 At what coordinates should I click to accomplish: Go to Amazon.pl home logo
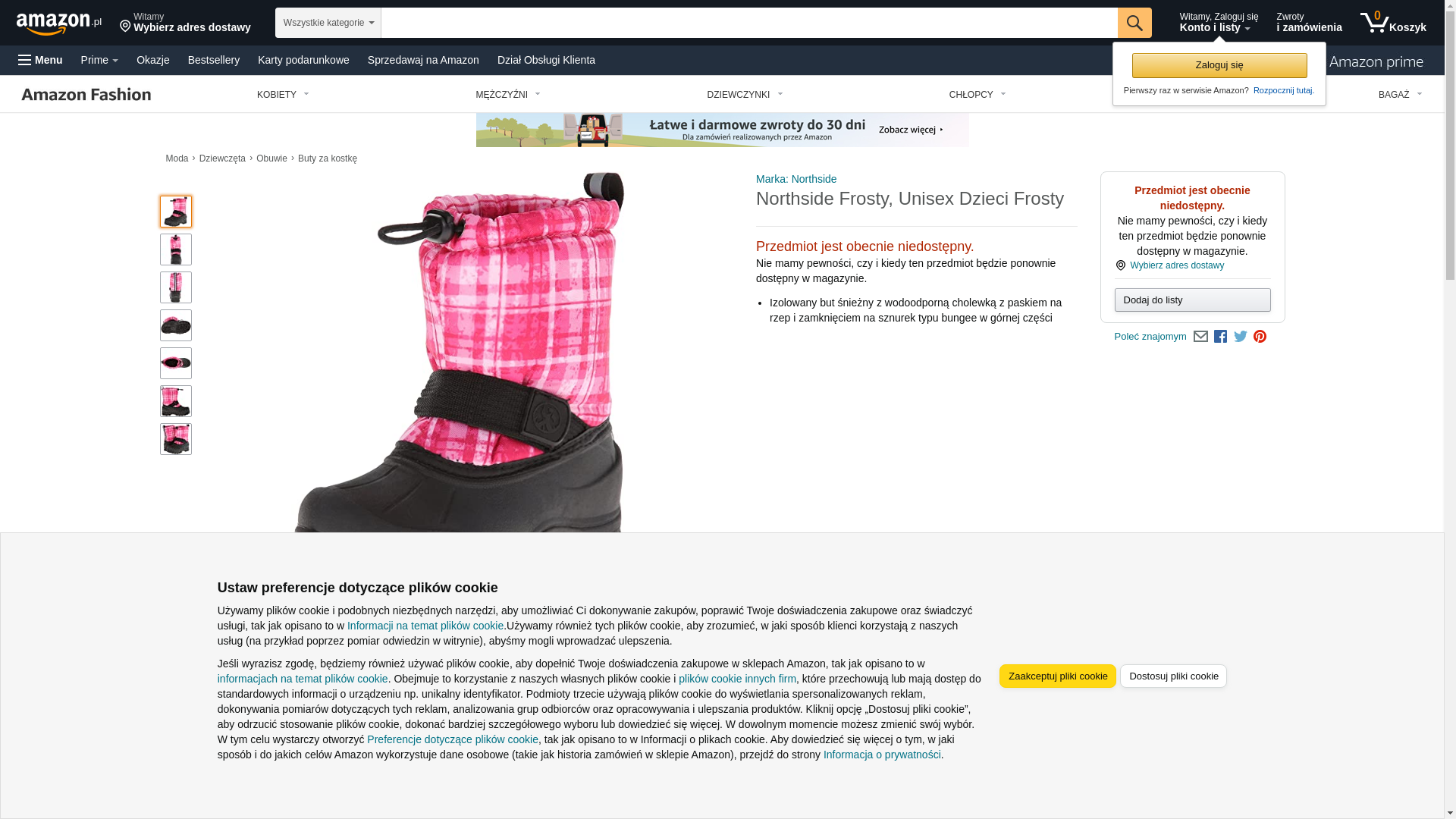click(59, 24)
